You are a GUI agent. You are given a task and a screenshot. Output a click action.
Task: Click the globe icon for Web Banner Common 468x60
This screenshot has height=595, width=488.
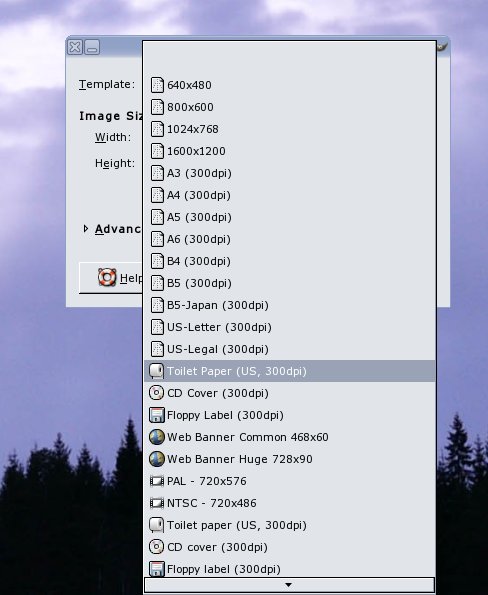point(156,437)
